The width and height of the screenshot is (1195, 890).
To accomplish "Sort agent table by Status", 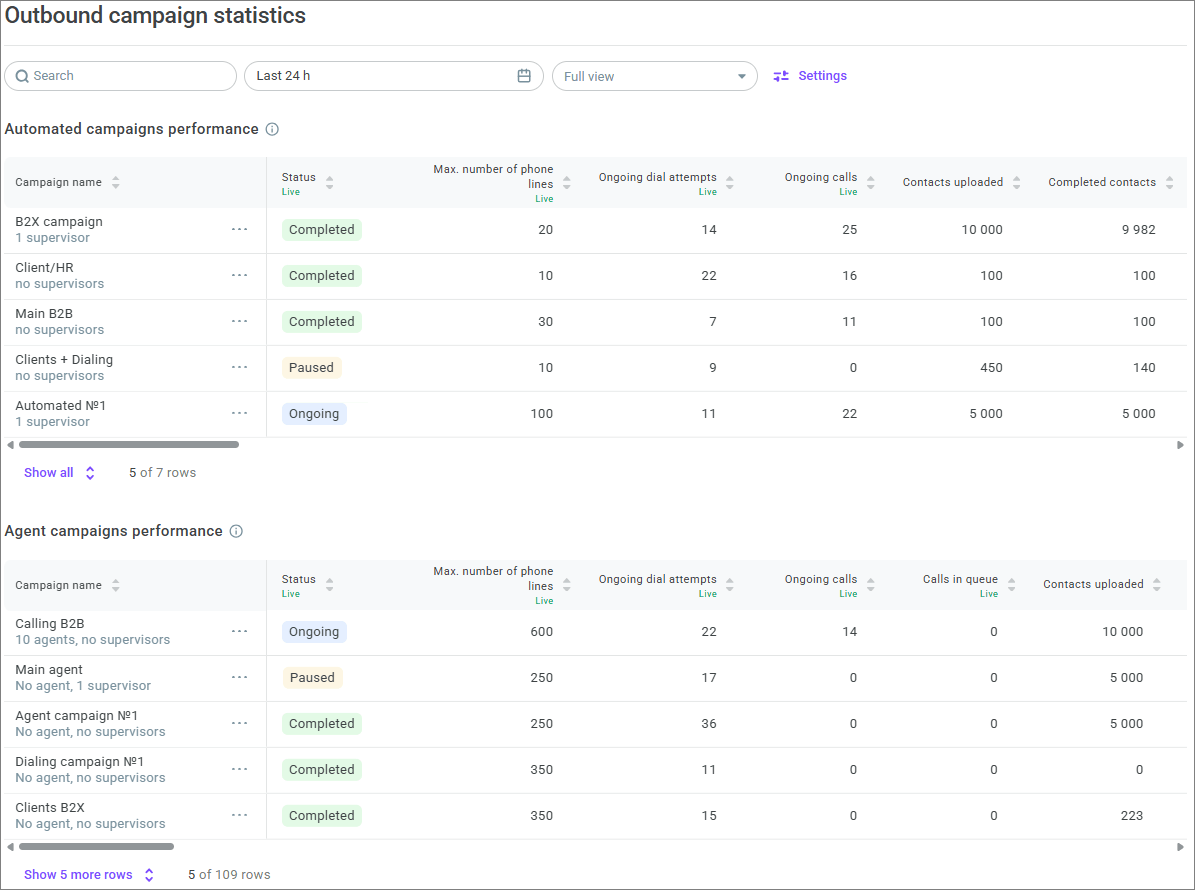I will (x=329, y=584).
